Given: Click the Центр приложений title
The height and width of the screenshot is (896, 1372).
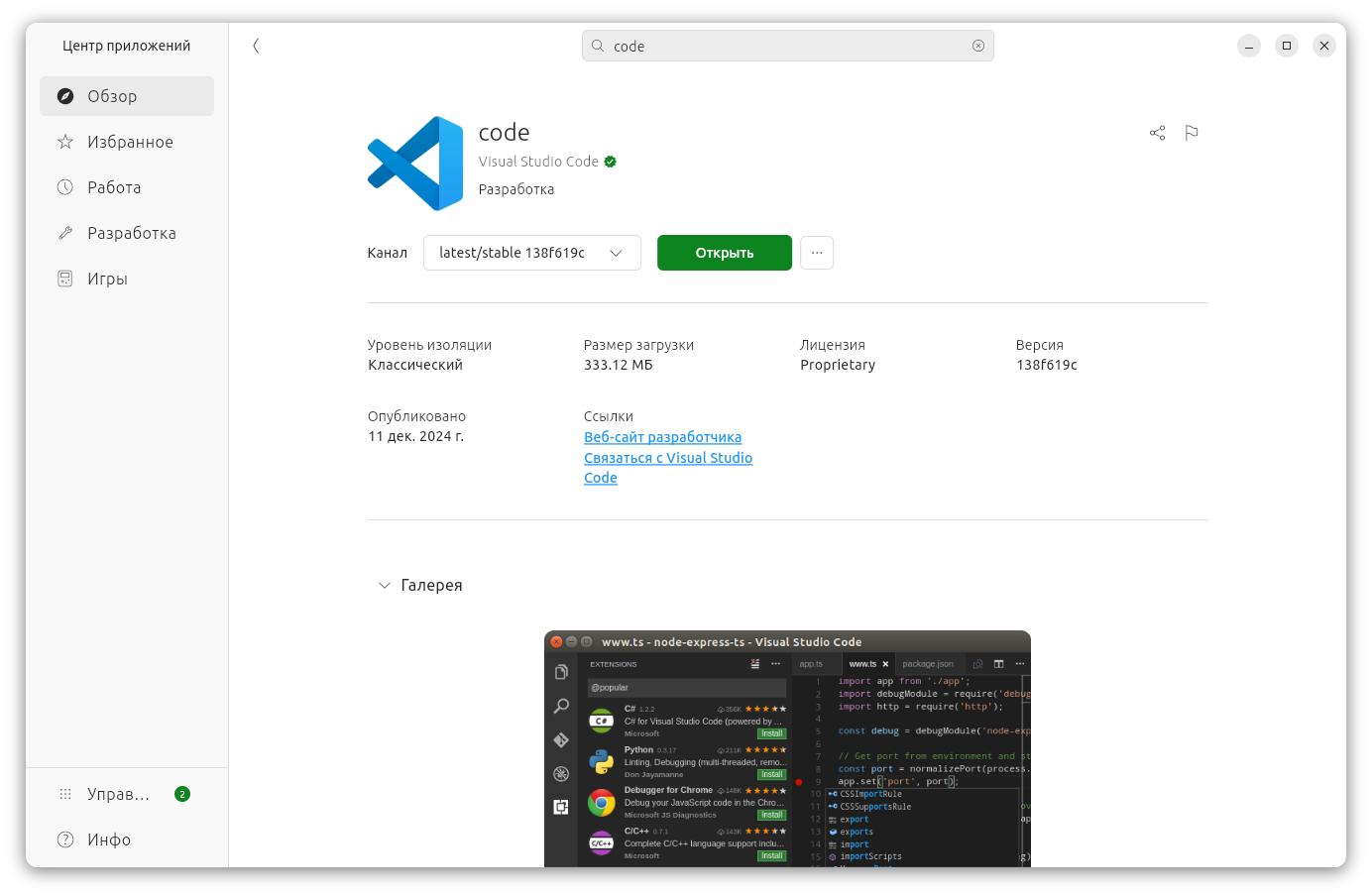Looking at the screenshot, I should pos(127,46).
